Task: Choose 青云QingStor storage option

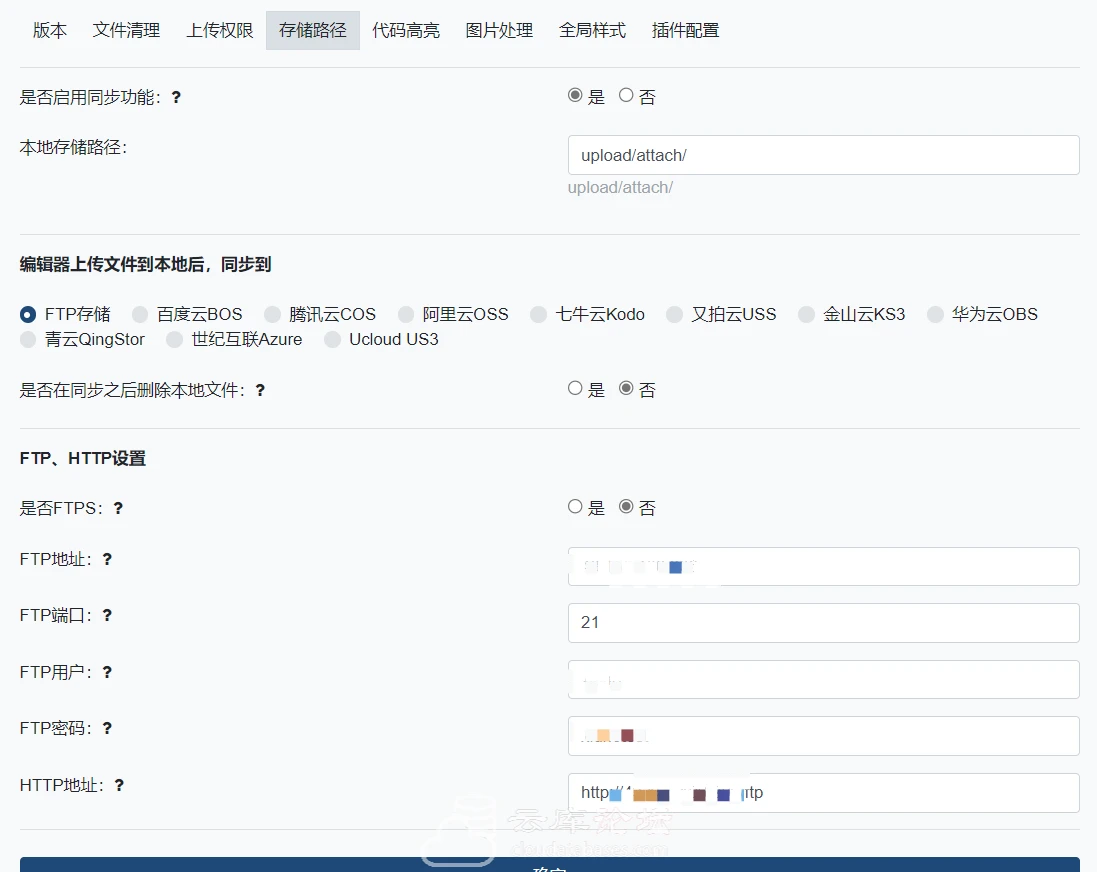Action: click(28, 340)
